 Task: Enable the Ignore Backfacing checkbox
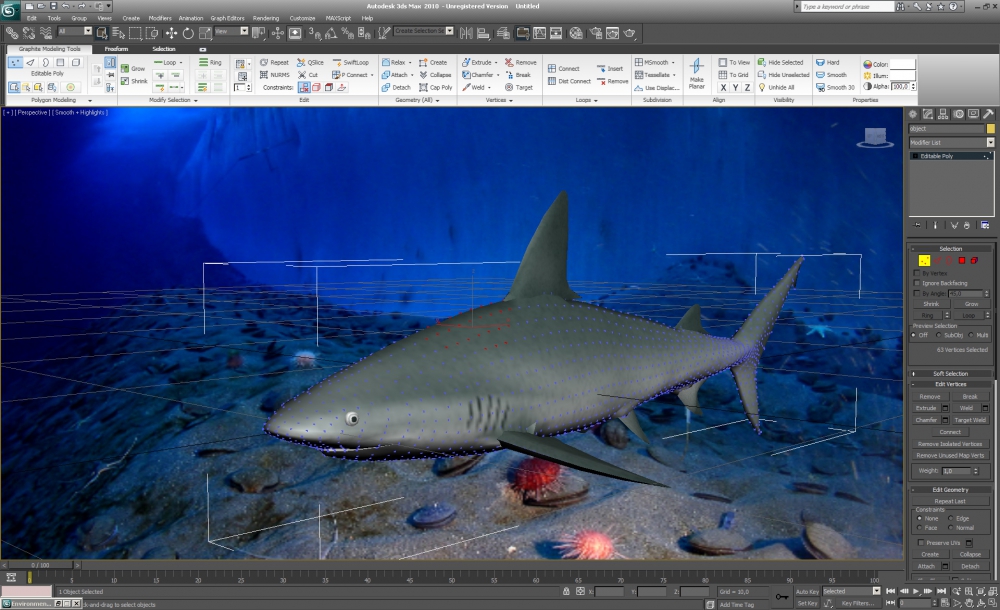pyautogui.click(x=918, y=283)
